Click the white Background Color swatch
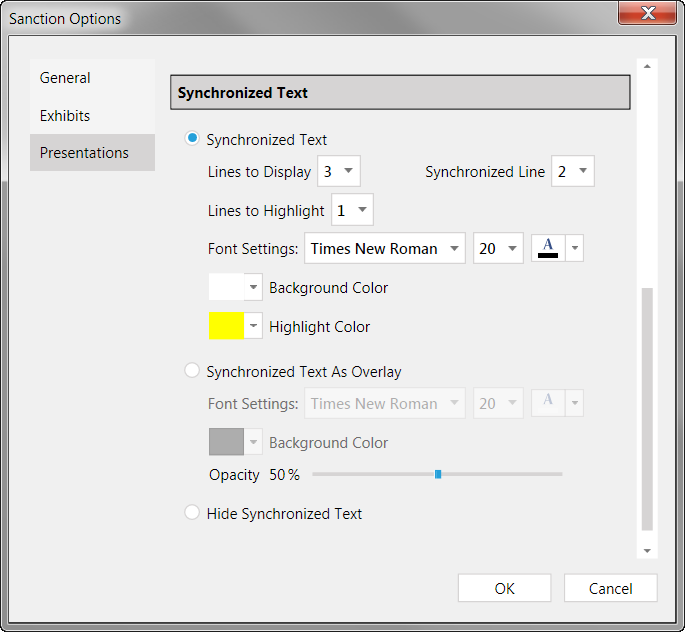685x632 pixels. tap(226, 287)
